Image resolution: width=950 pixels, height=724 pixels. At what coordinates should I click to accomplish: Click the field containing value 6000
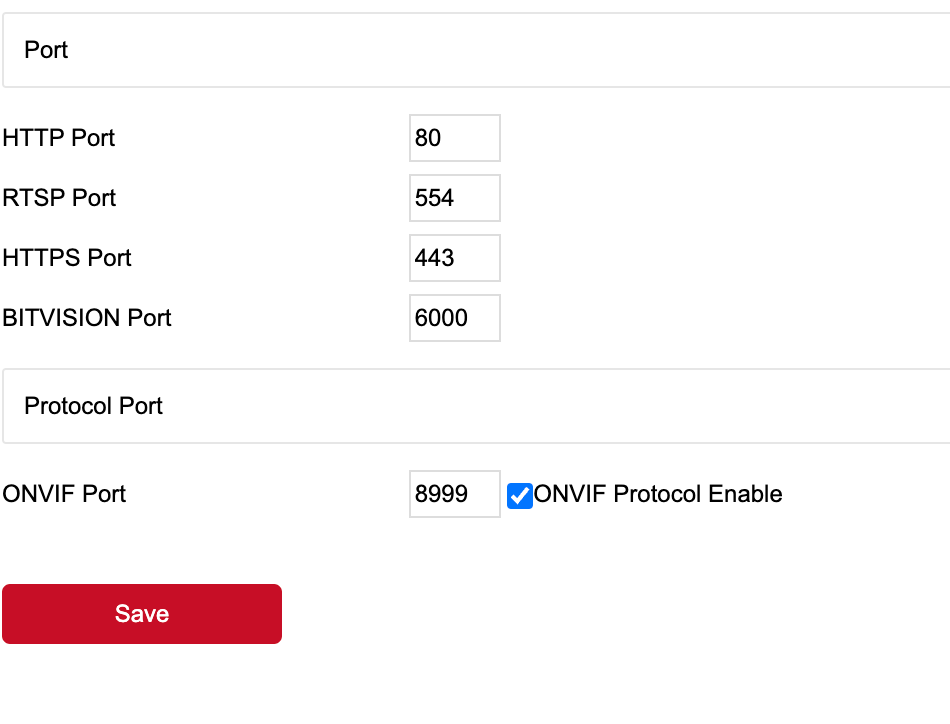click(454, 318)
